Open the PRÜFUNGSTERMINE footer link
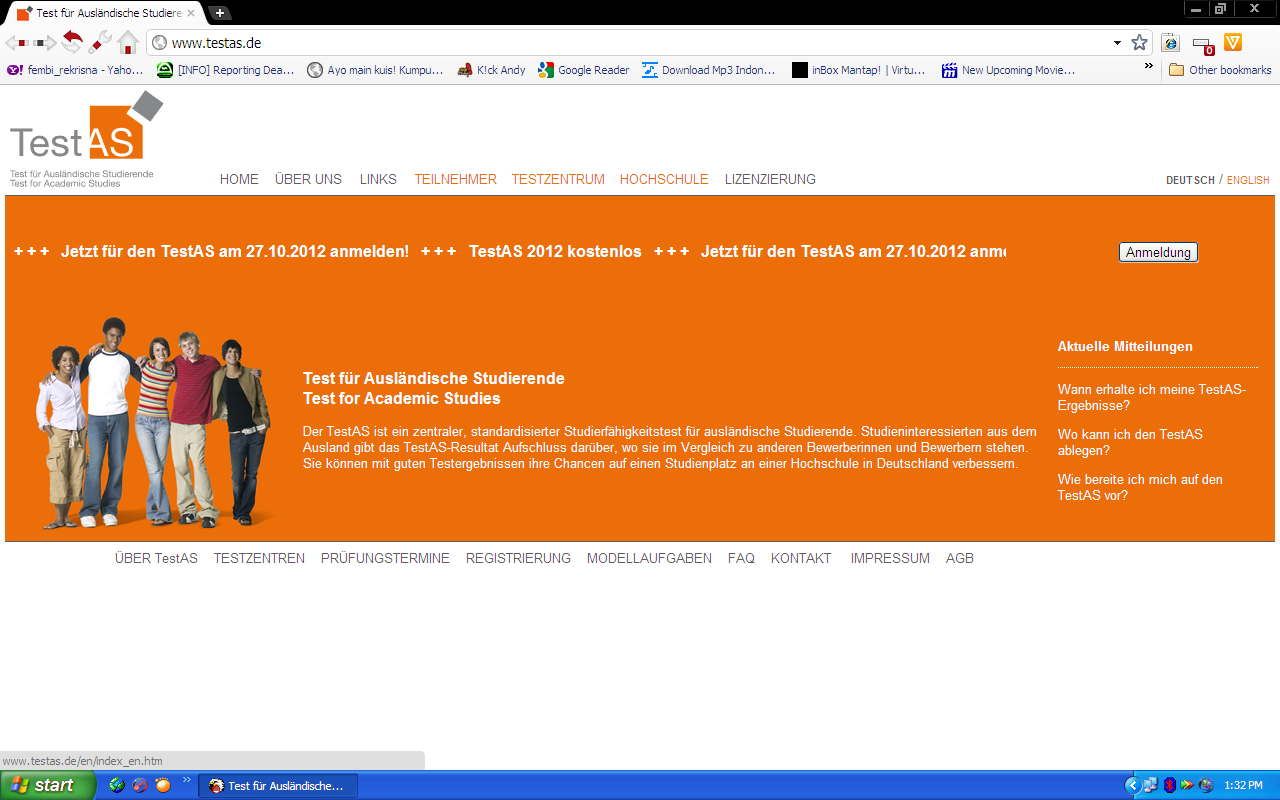 point(385,559)
